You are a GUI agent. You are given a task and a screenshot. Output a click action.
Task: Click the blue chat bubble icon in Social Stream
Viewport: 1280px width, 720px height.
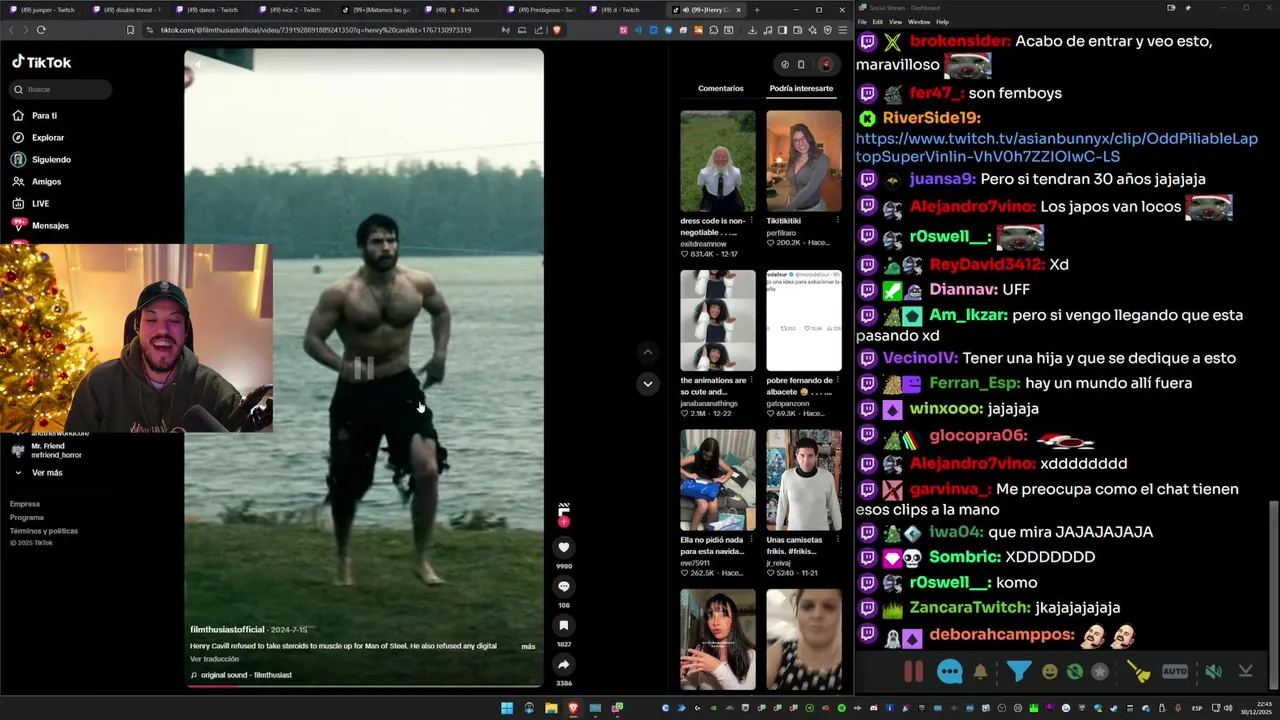pyautogui.click(x=950, y=672)
